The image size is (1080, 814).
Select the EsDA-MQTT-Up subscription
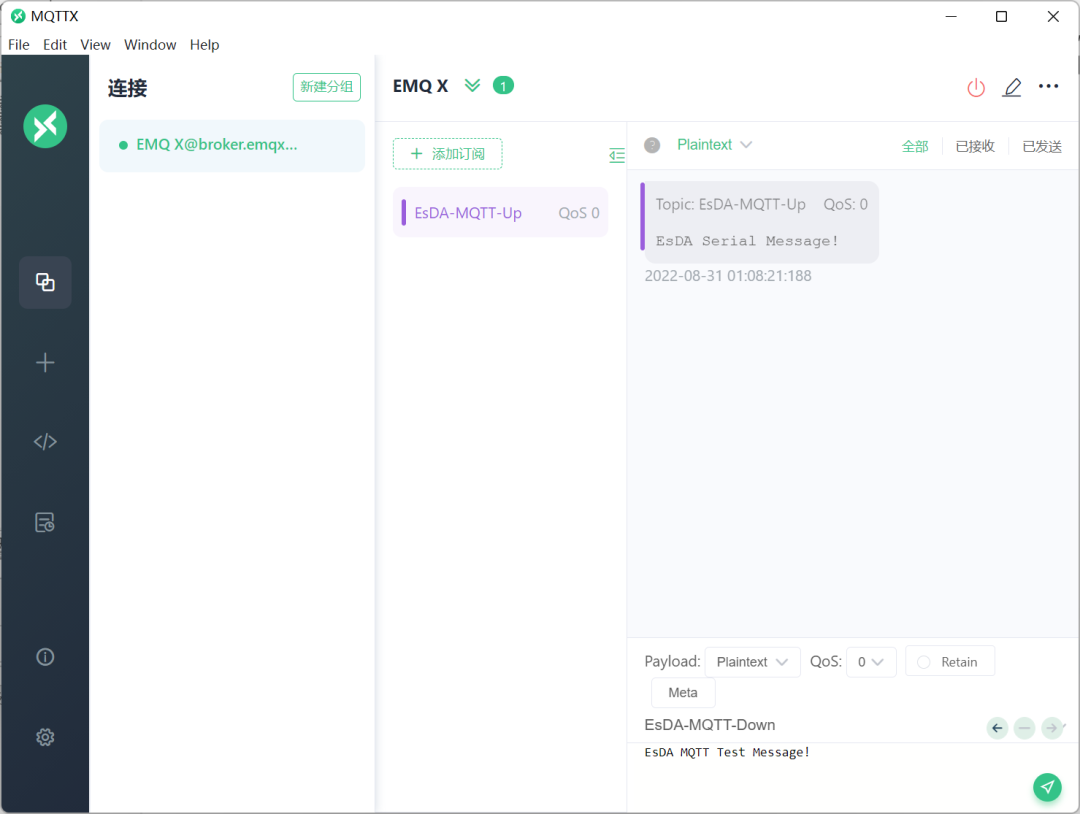click(x=500, y=213)
